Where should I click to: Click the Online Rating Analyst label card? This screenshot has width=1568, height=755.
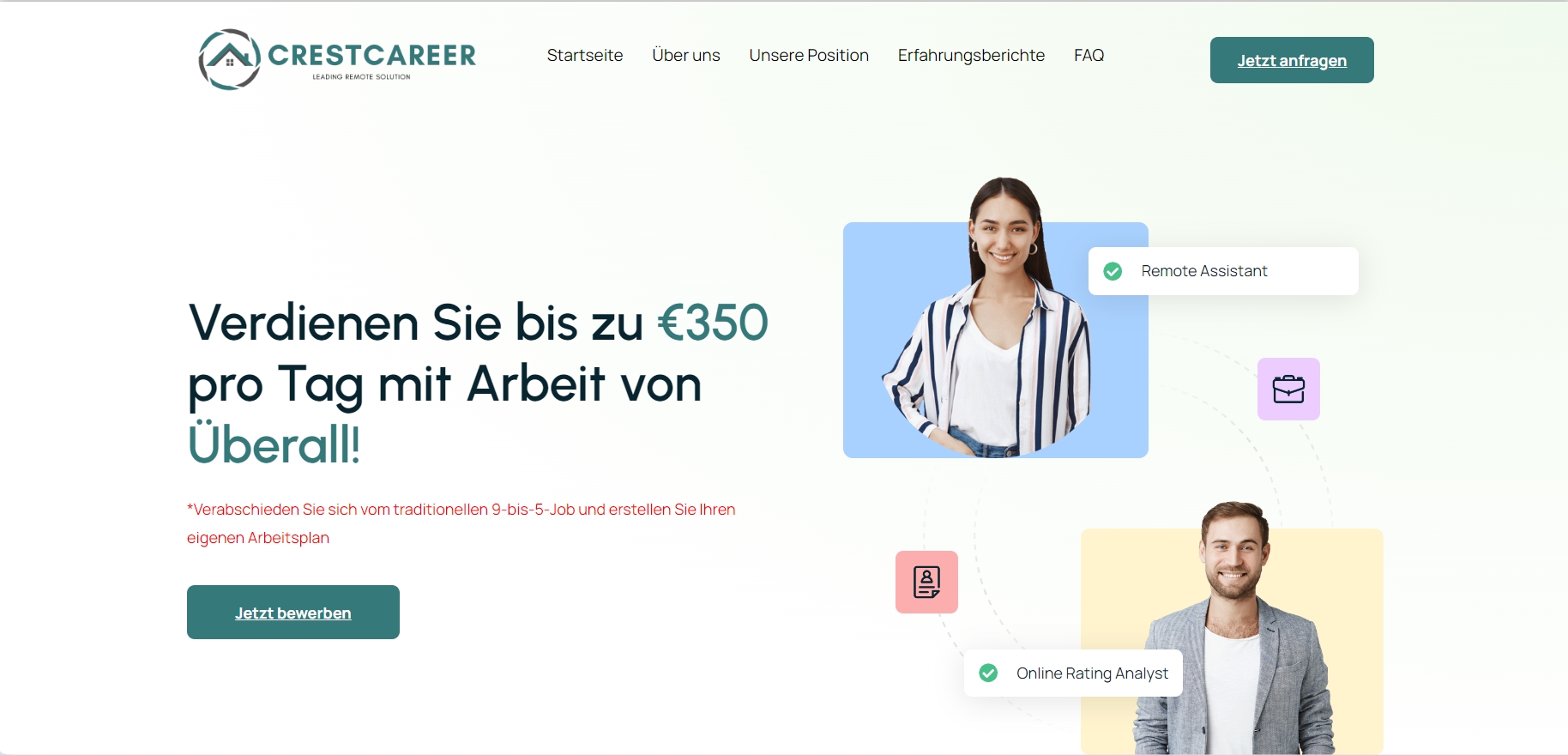pos(1073,673)
